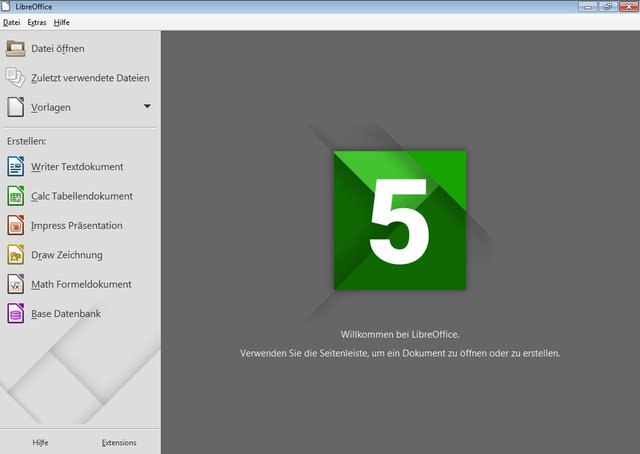Click the Base database icon
This screenshot has height=454, width=640.
16,313
